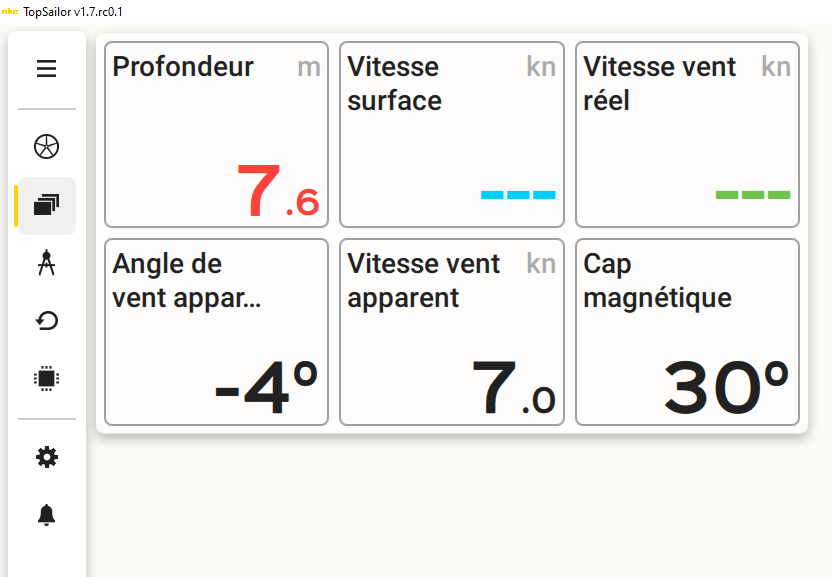The height and width of the screenshot is (577, 832).
Task: Click the circular refresh arrow icon
Action: coord(47,321)
